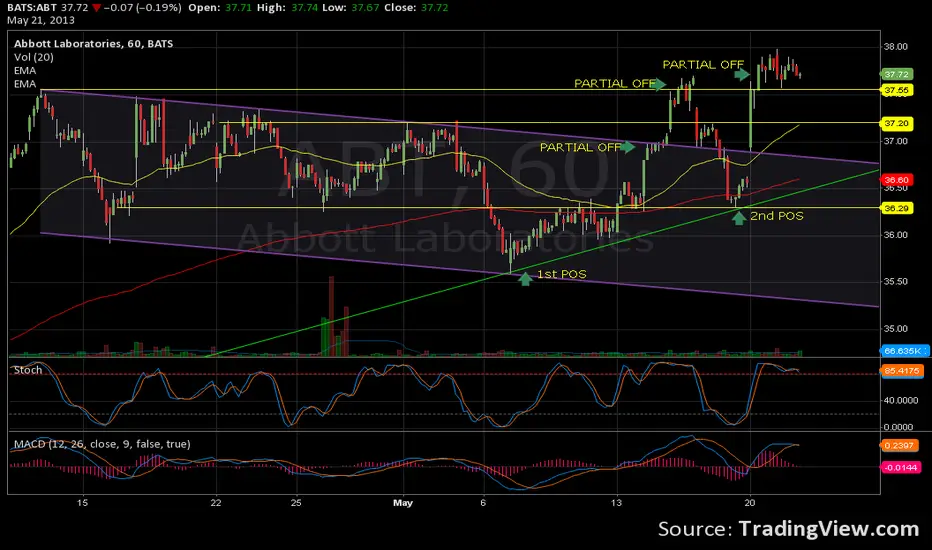Click the 1st POS chart annotation text

pos(562,274)
